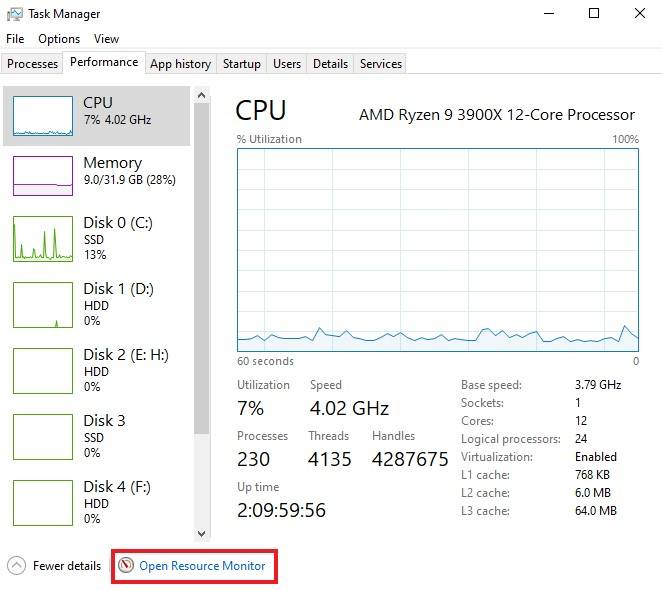Click the 24 logical processors value
Viewport: 662px width, 590px height.
[x=581, y=439]
